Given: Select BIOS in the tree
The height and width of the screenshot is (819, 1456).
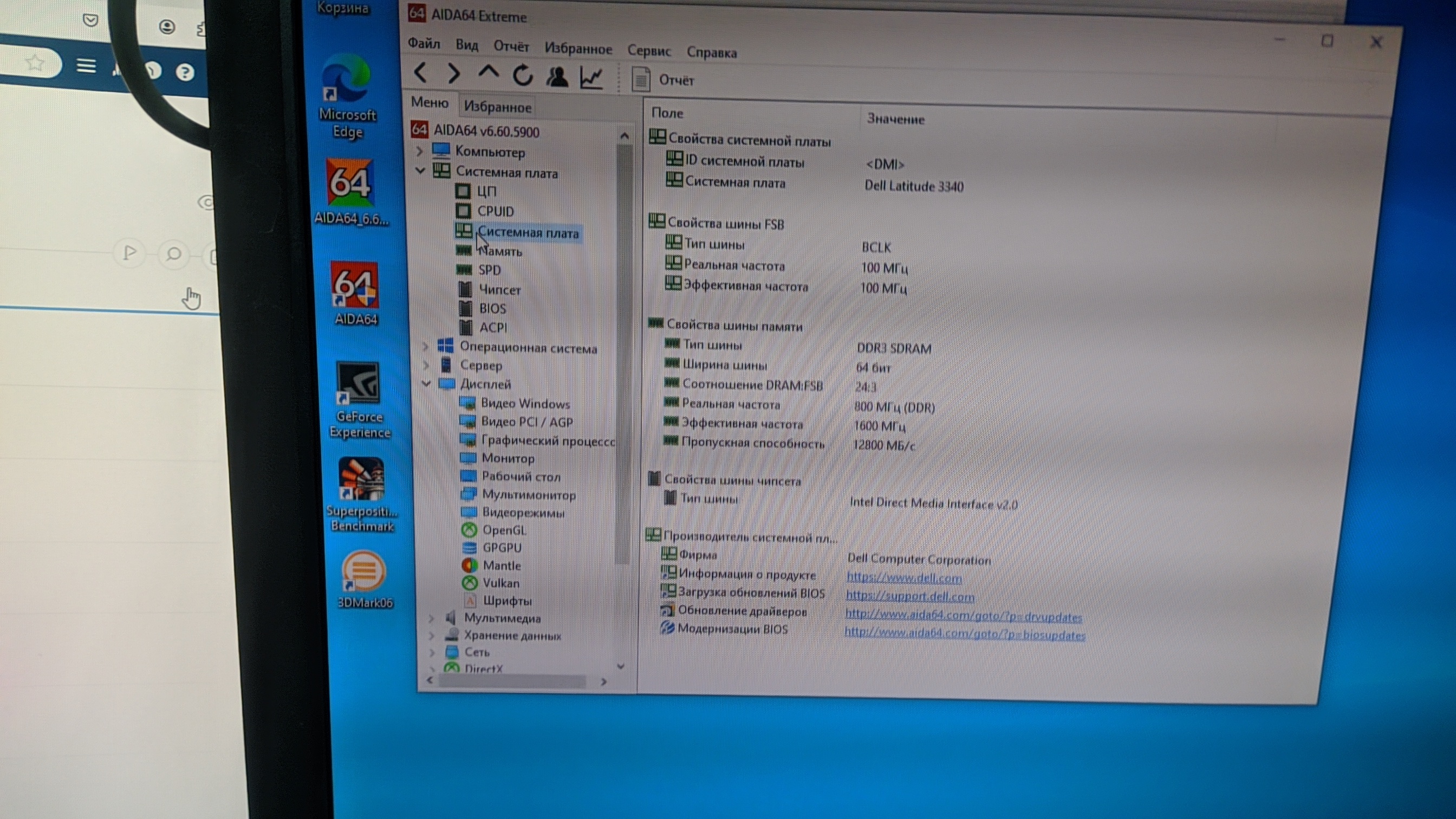Looking at the screenshot, I should [x=483, y=308].
